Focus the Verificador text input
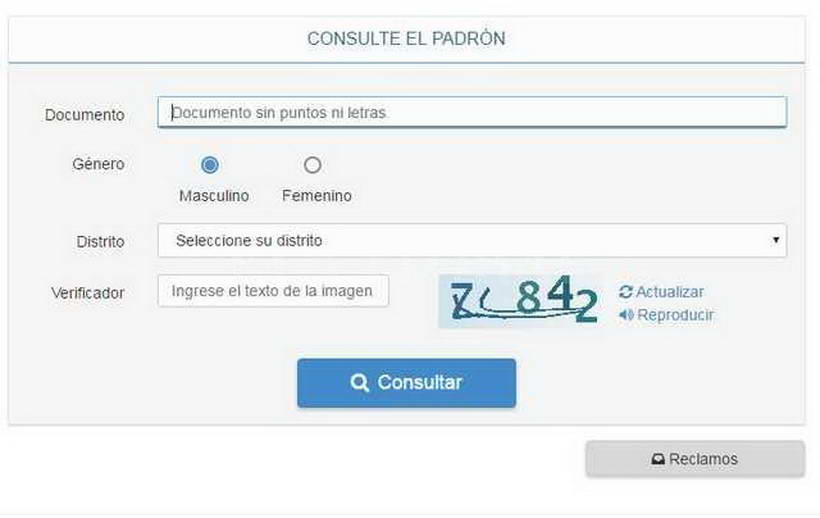Screen dimensions: 820x518 click(273, 291)
